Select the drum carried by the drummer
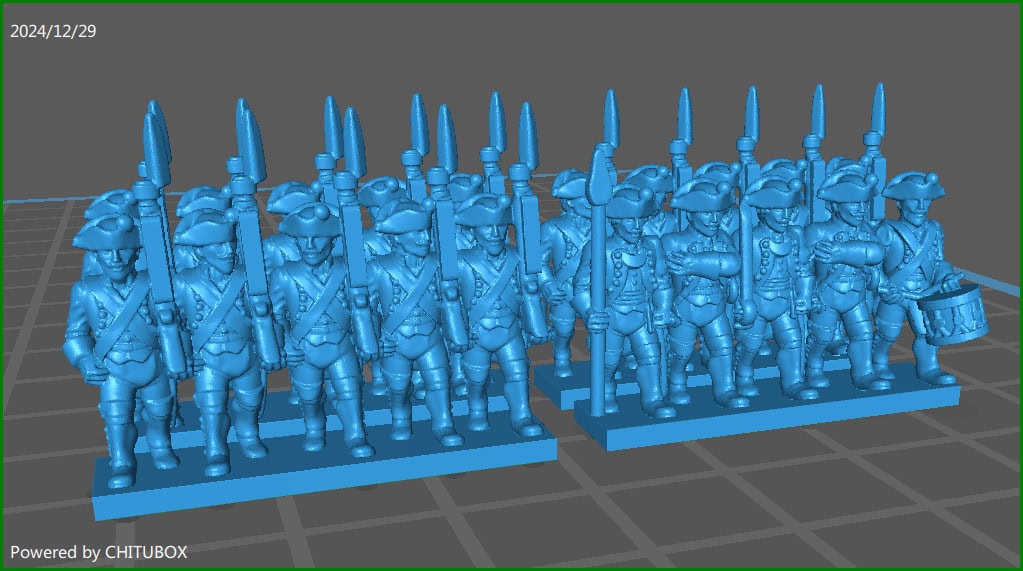Screen dimensions: 1023x571 click(947, 312)
